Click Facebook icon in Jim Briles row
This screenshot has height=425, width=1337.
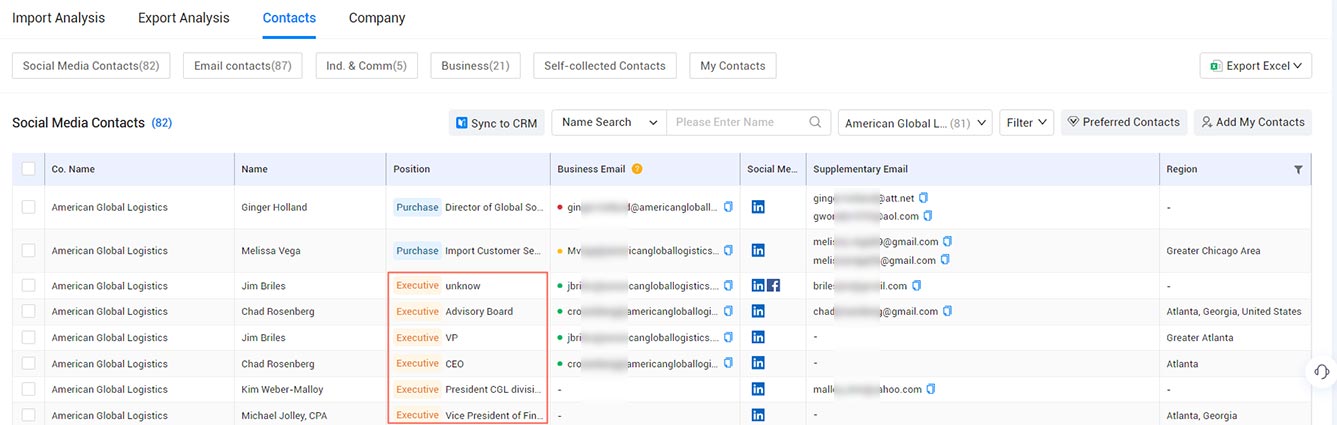click(x=773, y=286)
